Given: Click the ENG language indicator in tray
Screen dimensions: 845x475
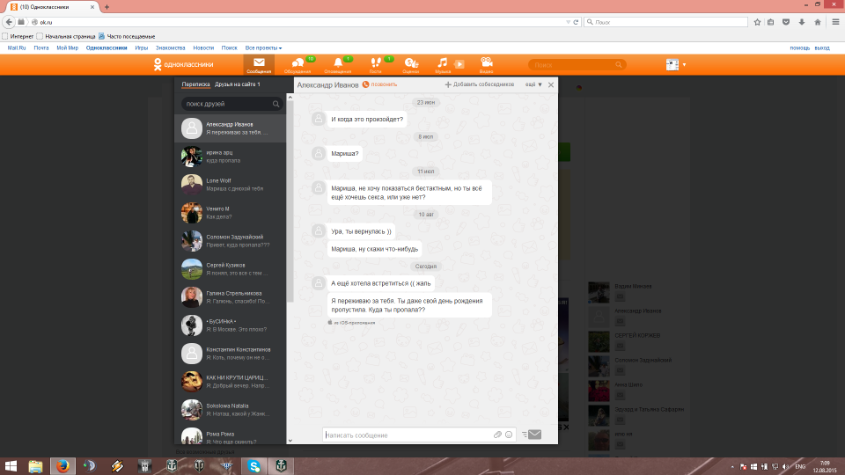Looking at the screenshot, I should (x=800, y=466).
